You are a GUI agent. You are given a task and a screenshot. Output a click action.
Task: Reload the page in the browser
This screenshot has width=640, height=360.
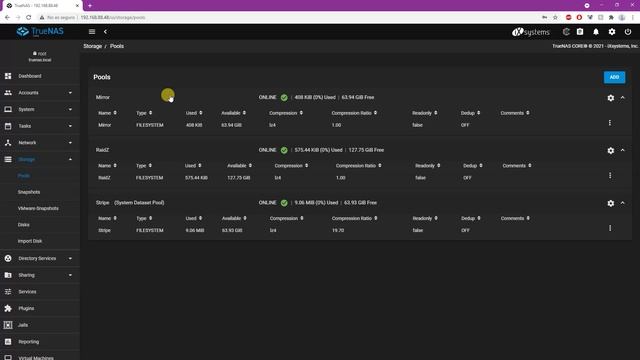(29, 18)
